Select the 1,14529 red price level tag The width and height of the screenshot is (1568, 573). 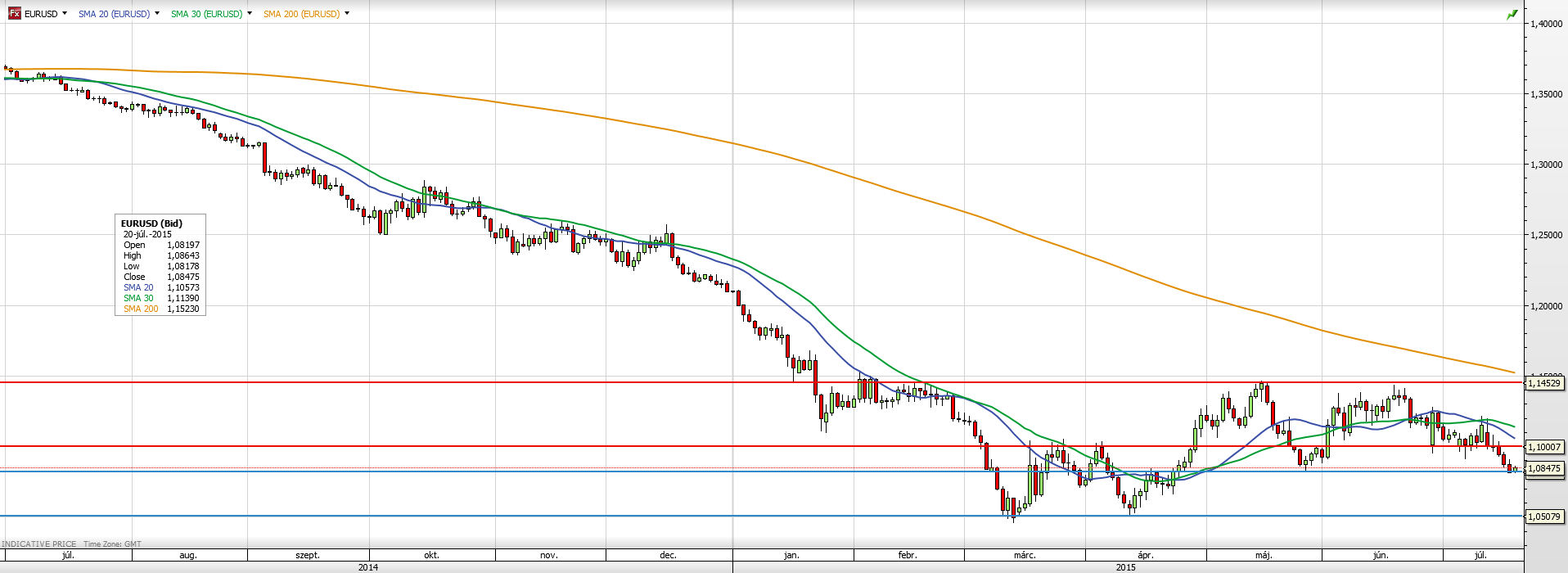(1543, 383)
